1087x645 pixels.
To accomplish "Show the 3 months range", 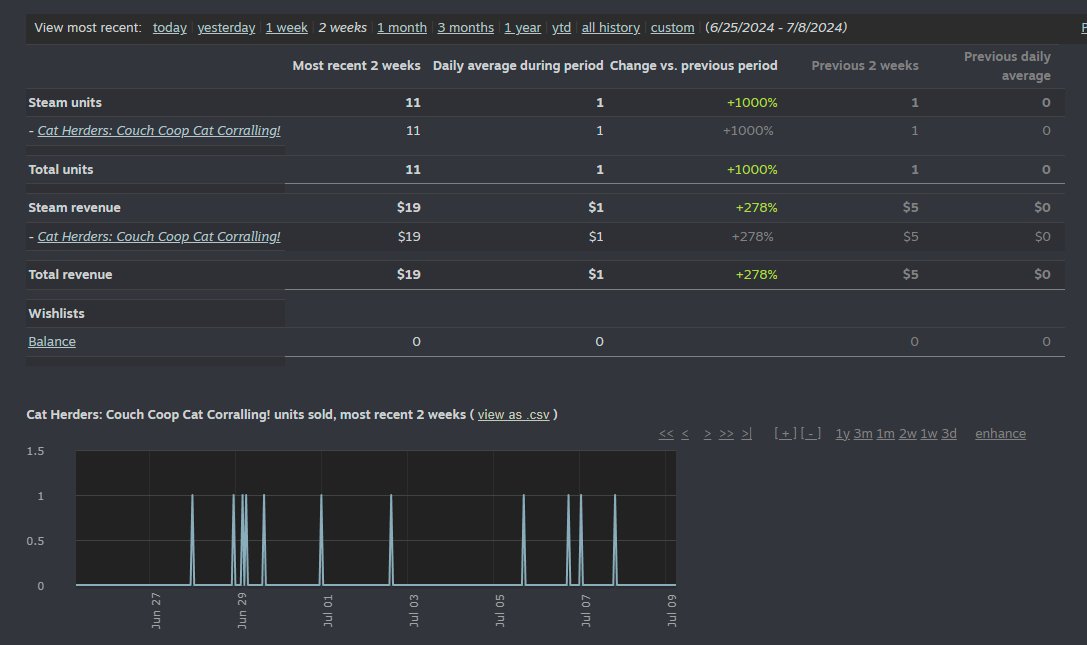I will pos(466,28).
